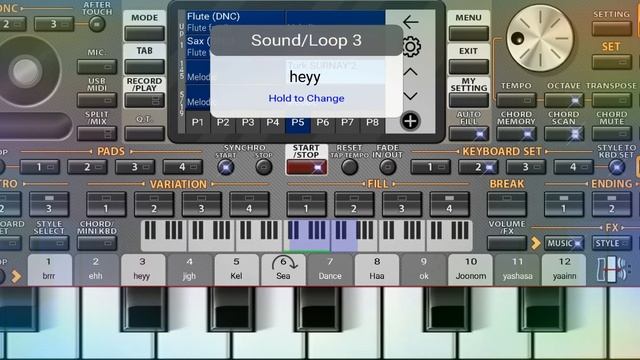Screen dimensions: 640x360
Task: Tap the round plus button in display
Action: click(410, 121)
